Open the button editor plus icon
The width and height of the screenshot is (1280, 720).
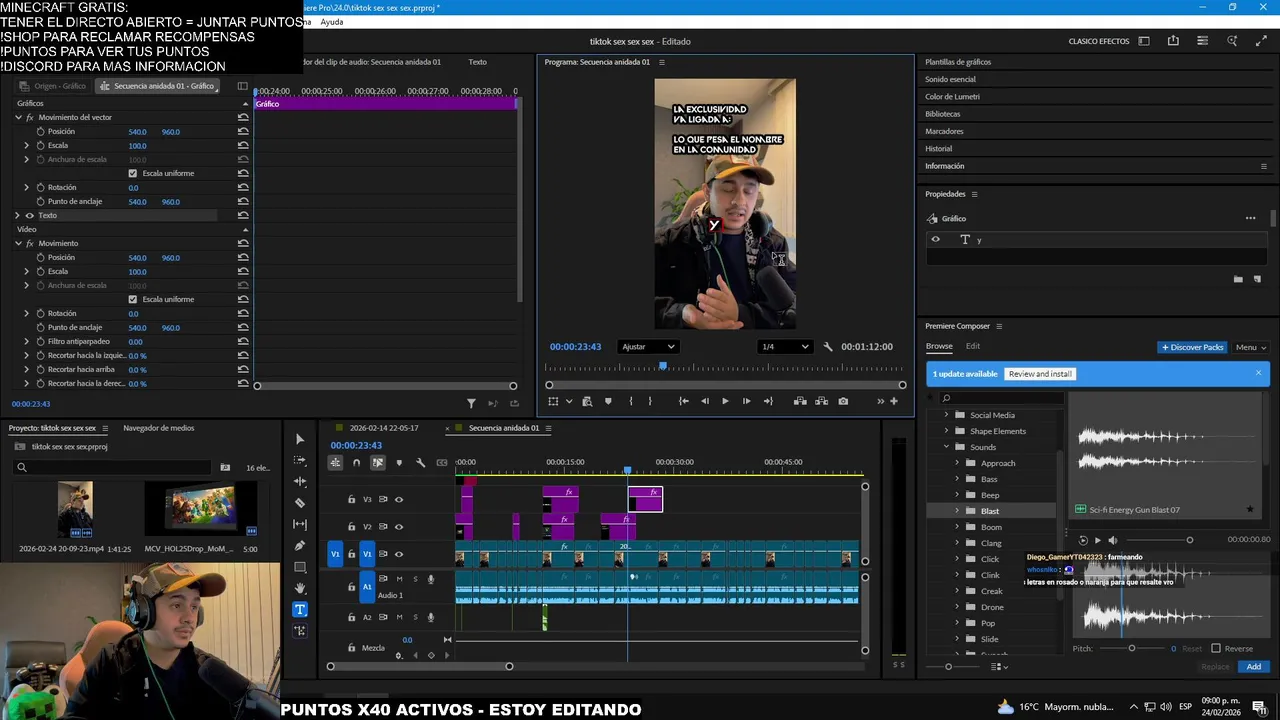tap(894, 401)
